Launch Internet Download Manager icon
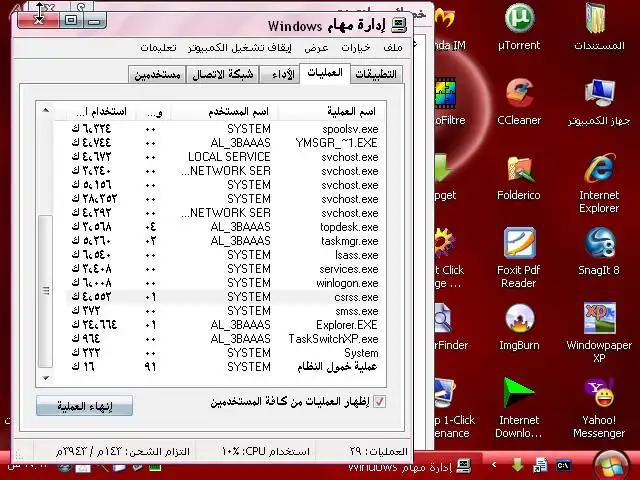This screenshot has height=480, width=640. (x=519, y=407)
